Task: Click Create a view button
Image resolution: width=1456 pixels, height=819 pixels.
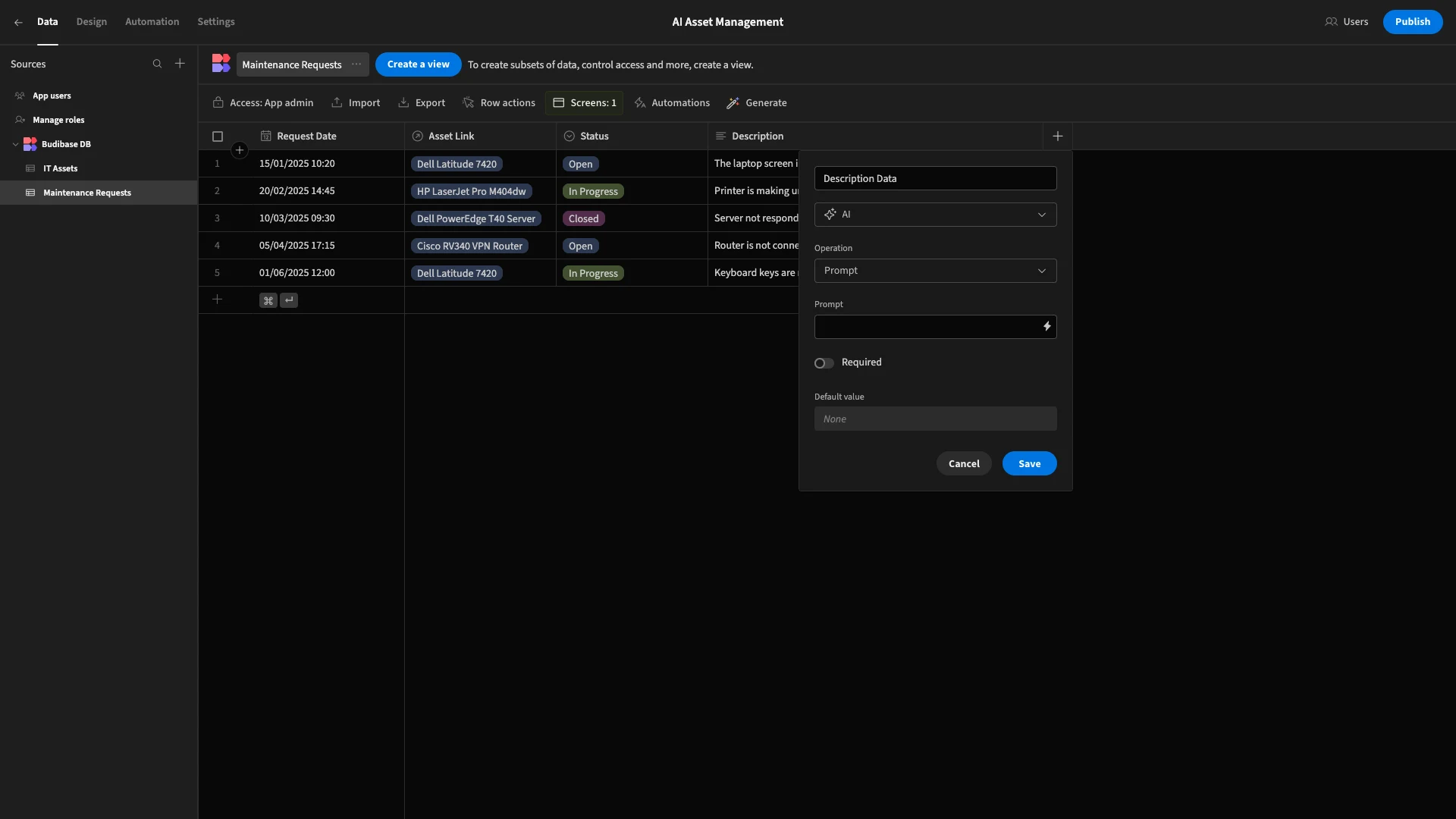Action: (x=418, y=64)
